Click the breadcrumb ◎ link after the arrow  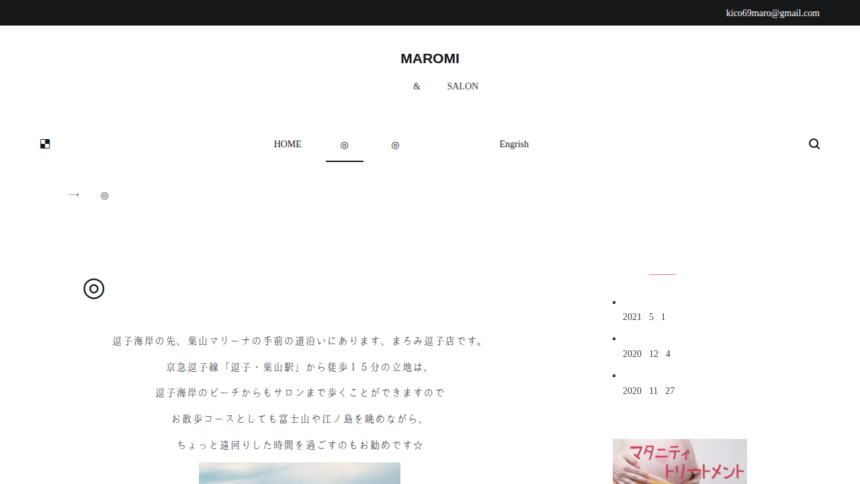pyautogui.click(x=104, y=196)
